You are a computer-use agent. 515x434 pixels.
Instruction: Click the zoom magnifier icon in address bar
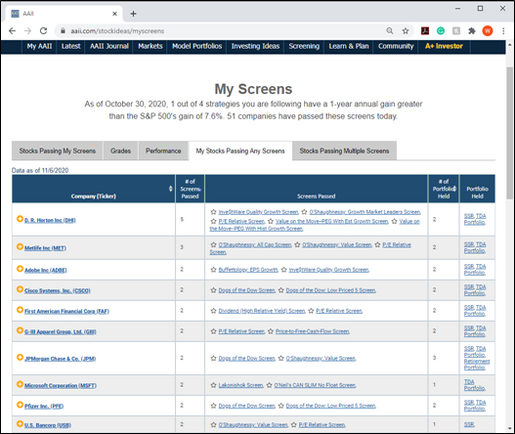pyautogui.click(x=390, y=31)
